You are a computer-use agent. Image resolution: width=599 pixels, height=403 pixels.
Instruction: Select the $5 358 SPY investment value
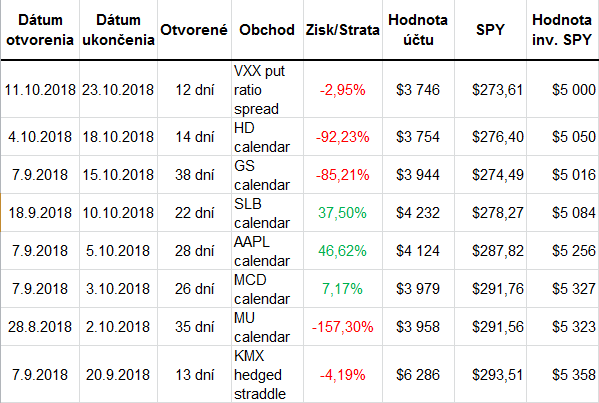click(573, 374)
